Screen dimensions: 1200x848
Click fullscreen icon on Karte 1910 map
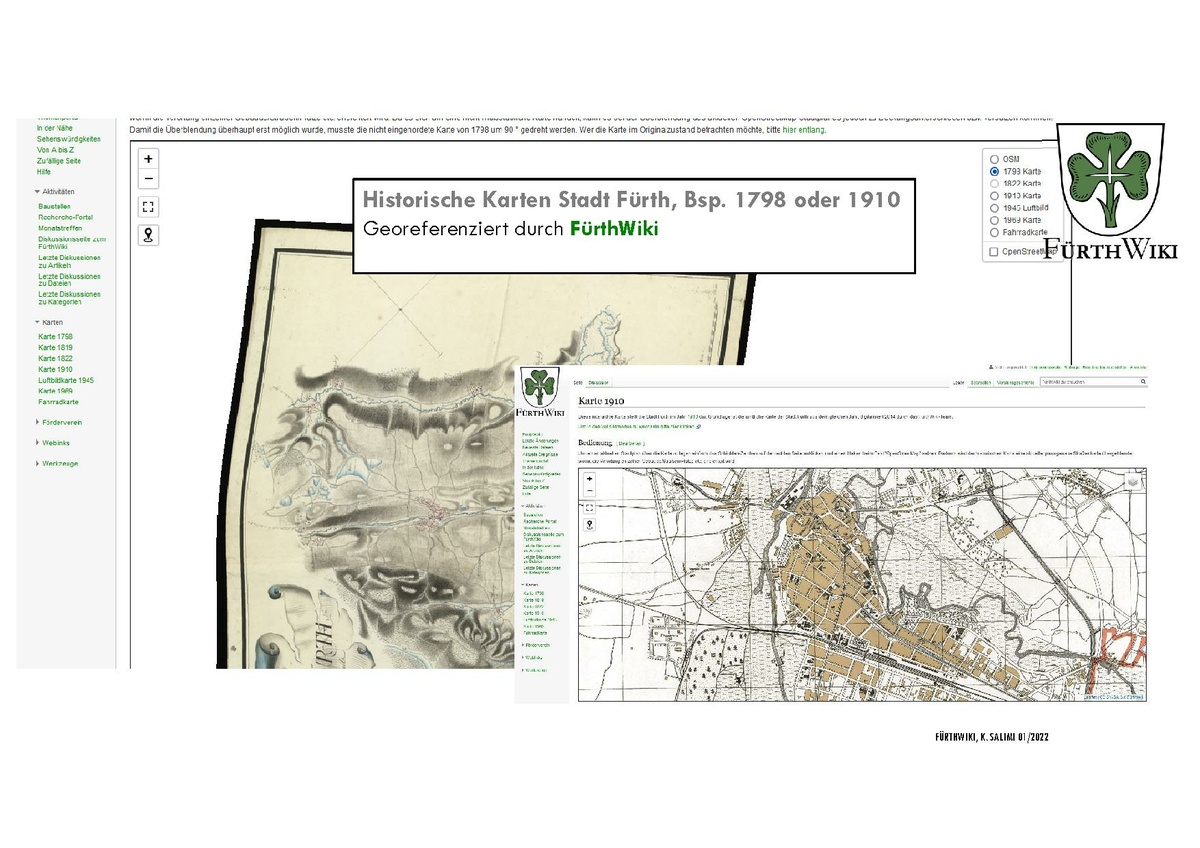click(x=590, y=507)
